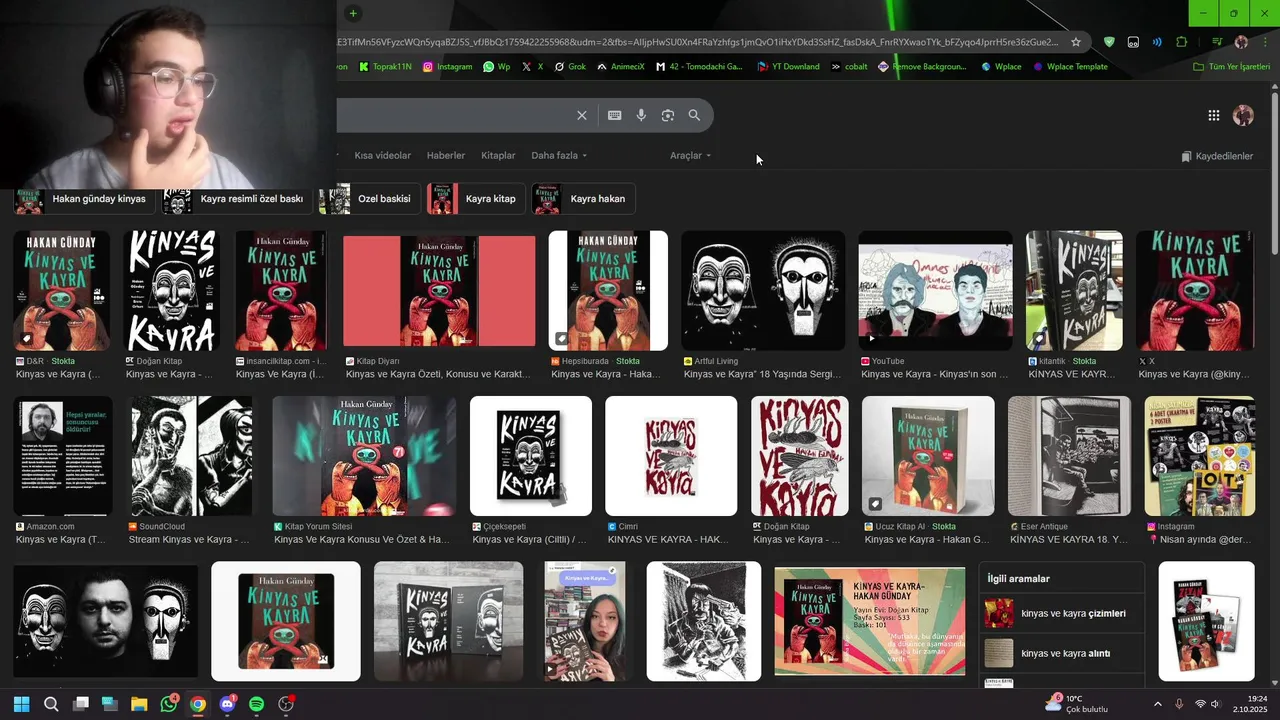
Task: Select the Kayra resimli özel baskı chip
Action: tap(238, 199)
